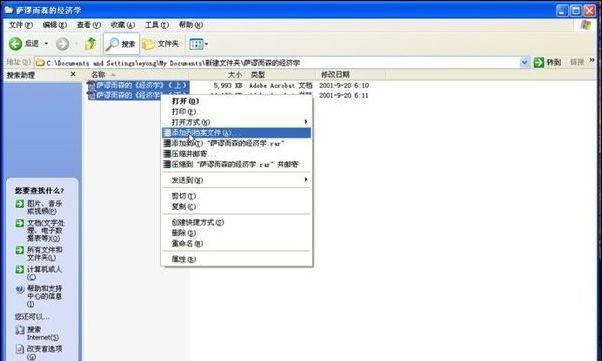This screenshot has height=361, width=602.
Task: Choose 重命名(M) in the context menu
Action: [236, 243]
